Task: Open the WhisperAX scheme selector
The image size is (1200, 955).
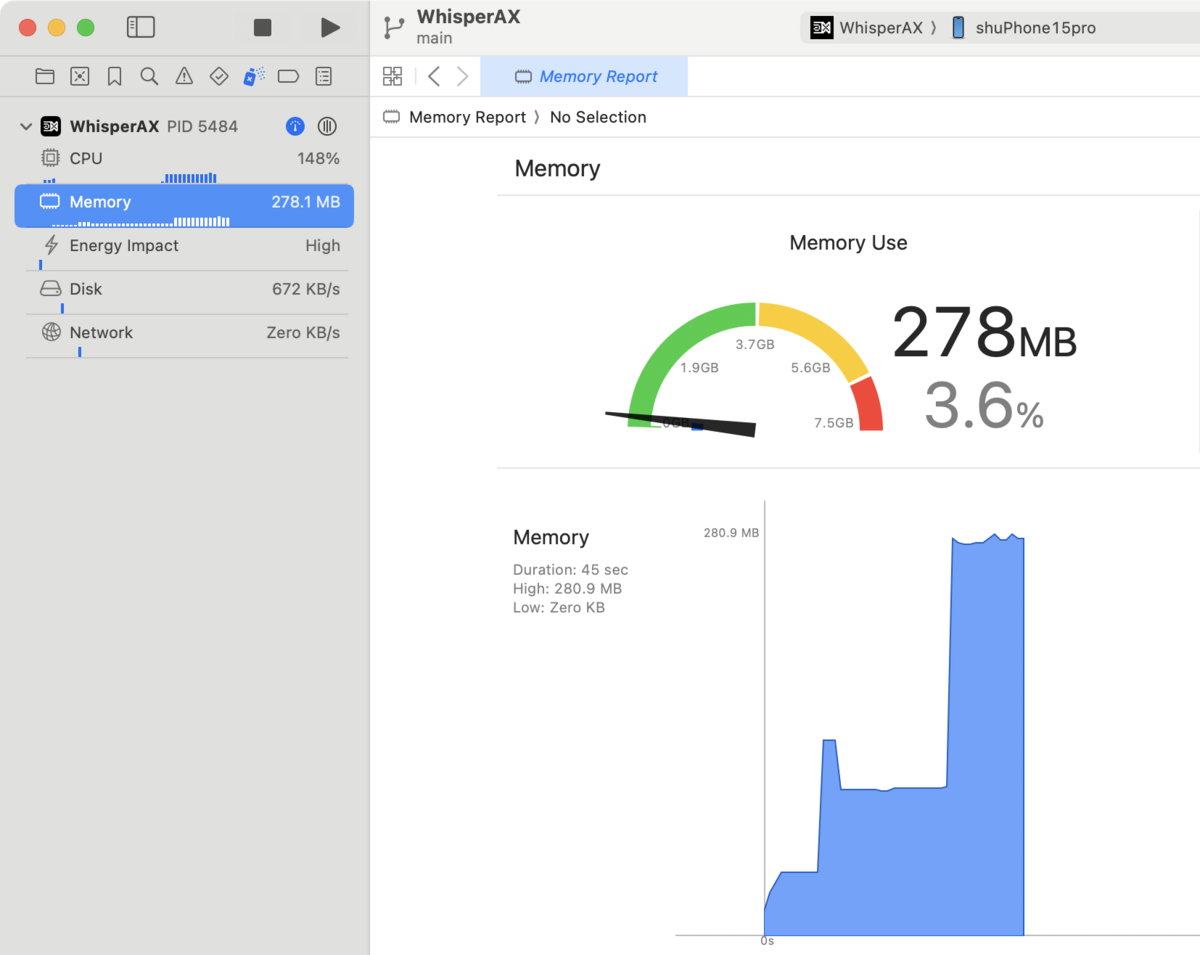Action: pos(867,28)
